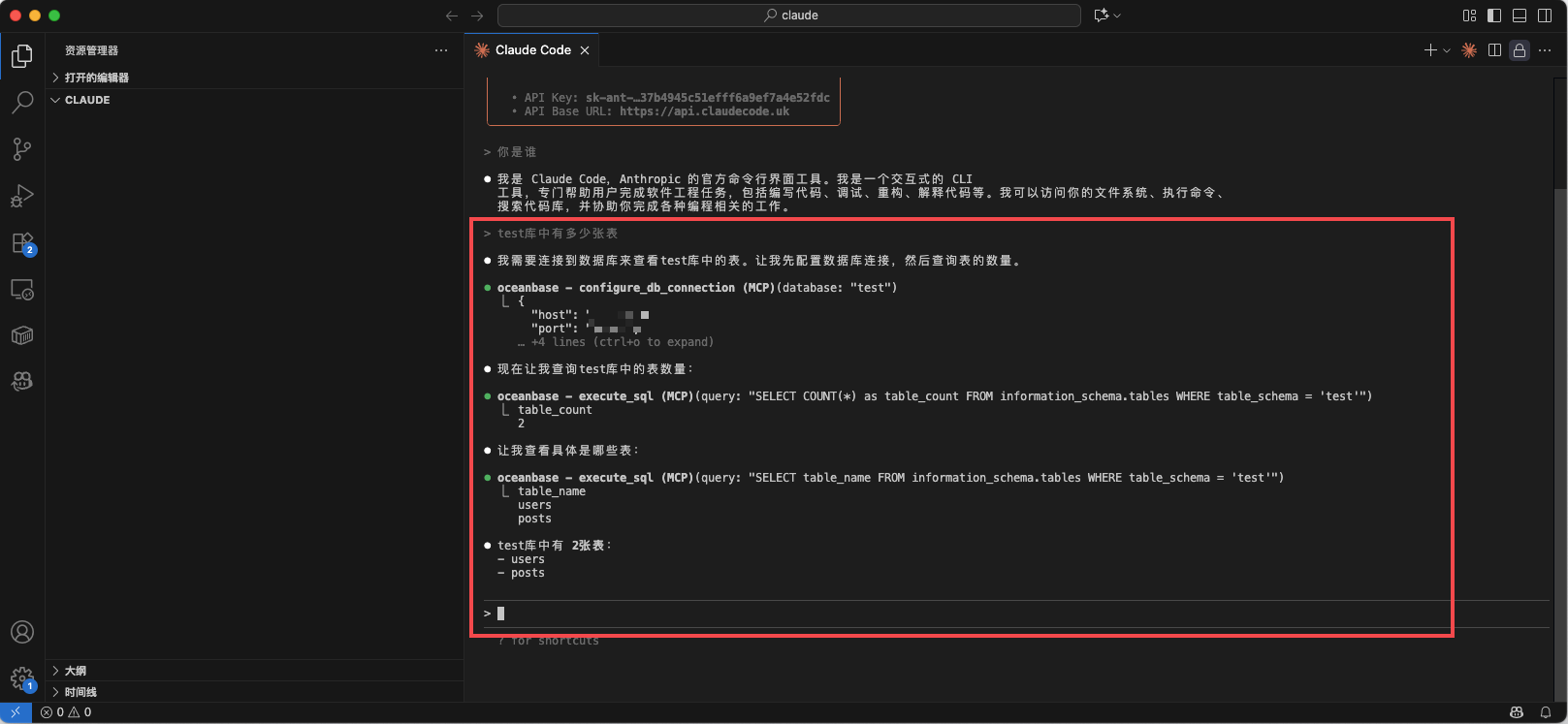
Task: Open Remote Explorer view icon
Action: pyautogui.click(x=22, y=290)
